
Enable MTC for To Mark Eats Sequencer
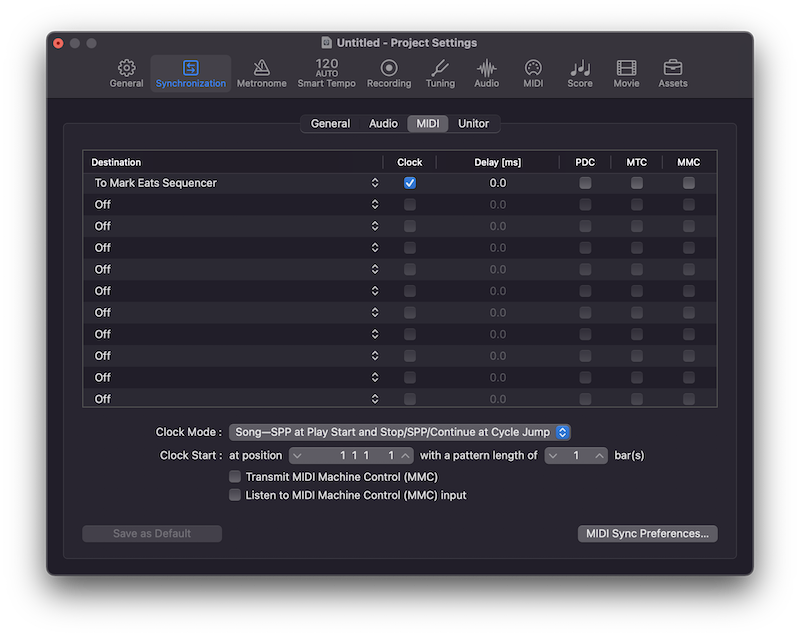point(637,183)
